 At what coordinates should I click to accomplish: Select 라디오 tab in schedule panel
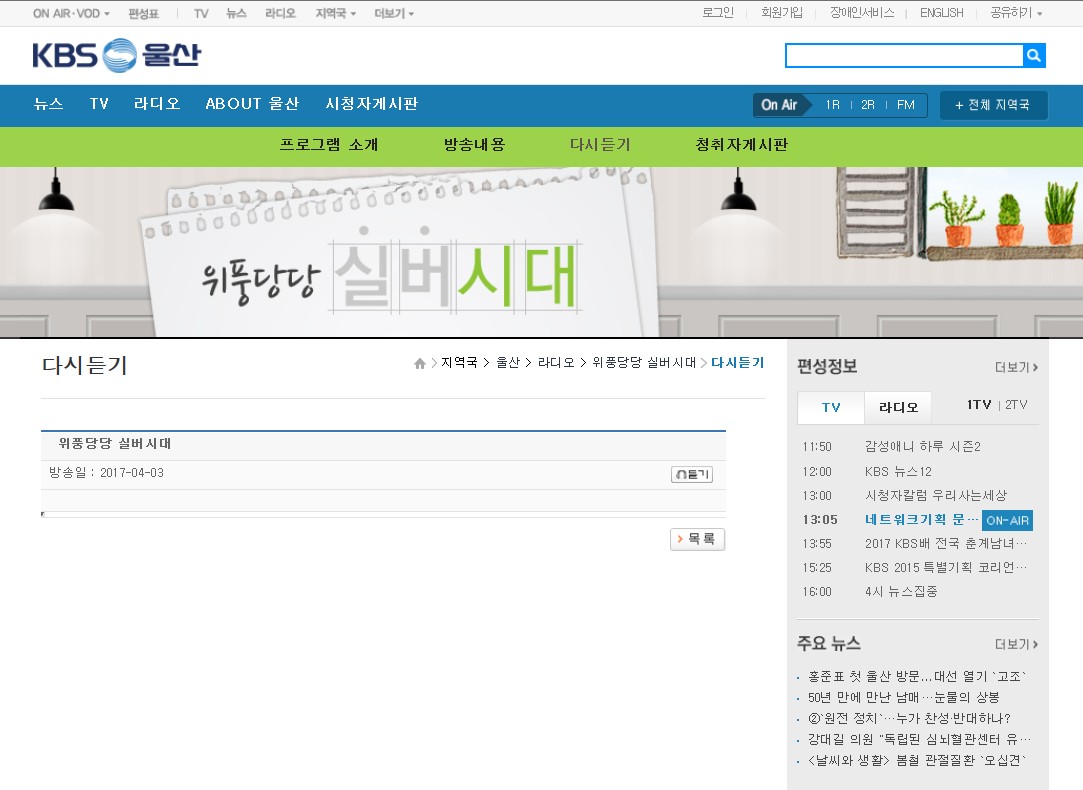898,407
